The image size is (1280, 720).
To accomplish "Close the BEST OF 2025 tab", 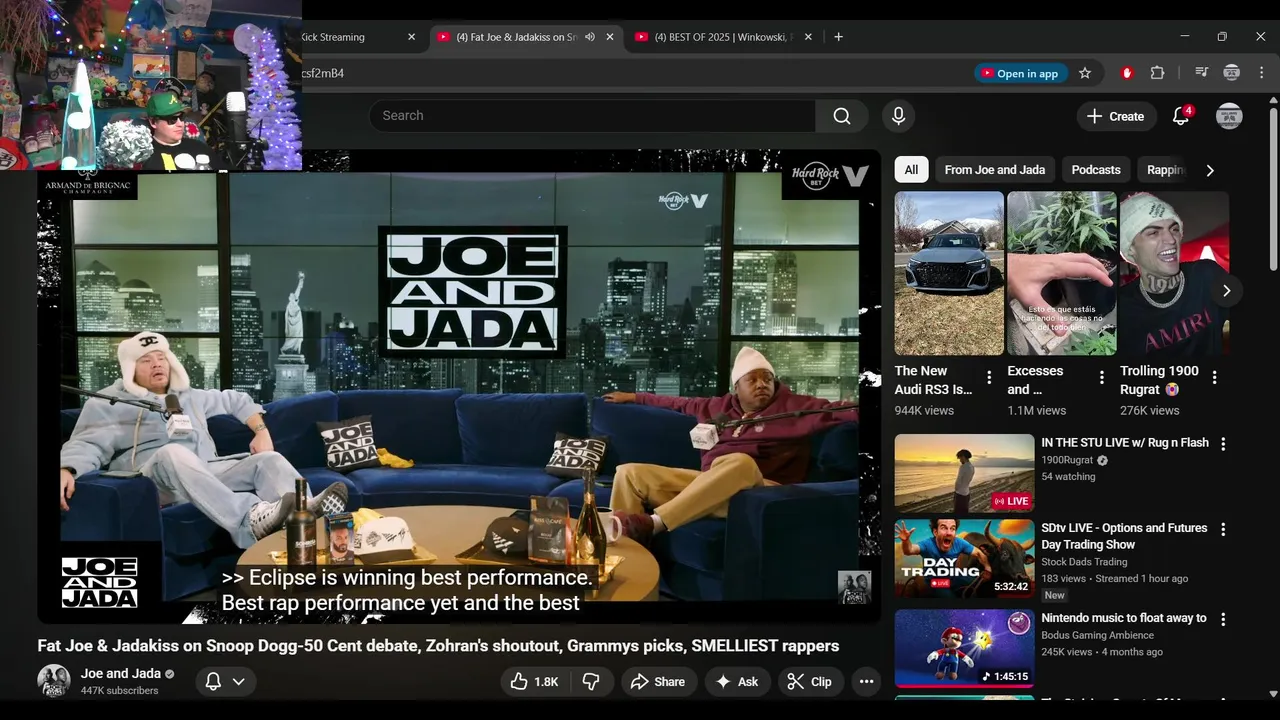I will pyautogui.click(x=808, y=37).
